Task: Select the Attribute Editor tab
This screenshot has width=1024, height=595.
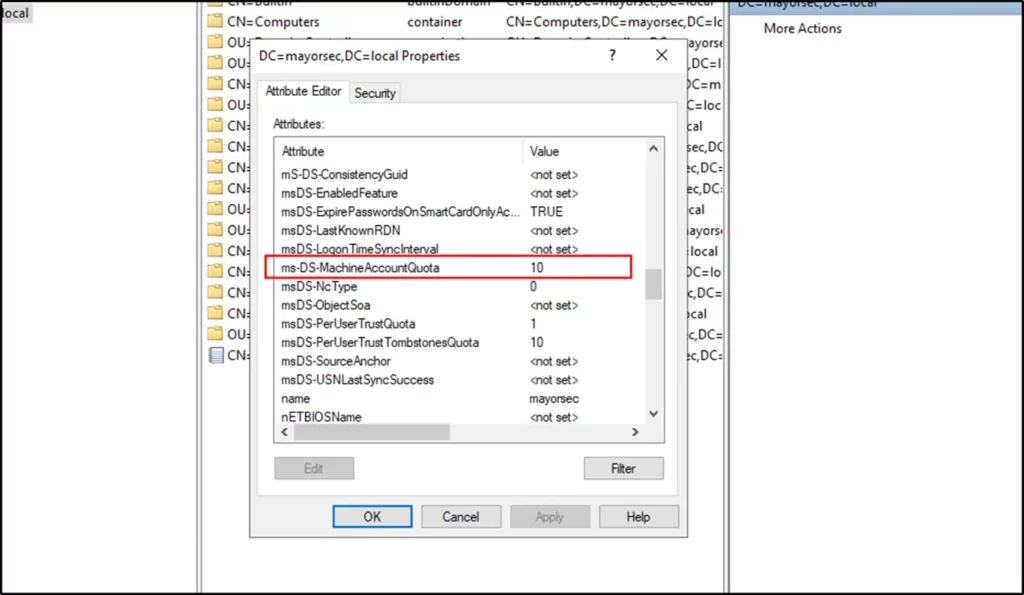Action: pyautogui.click(x=303, y=92)
